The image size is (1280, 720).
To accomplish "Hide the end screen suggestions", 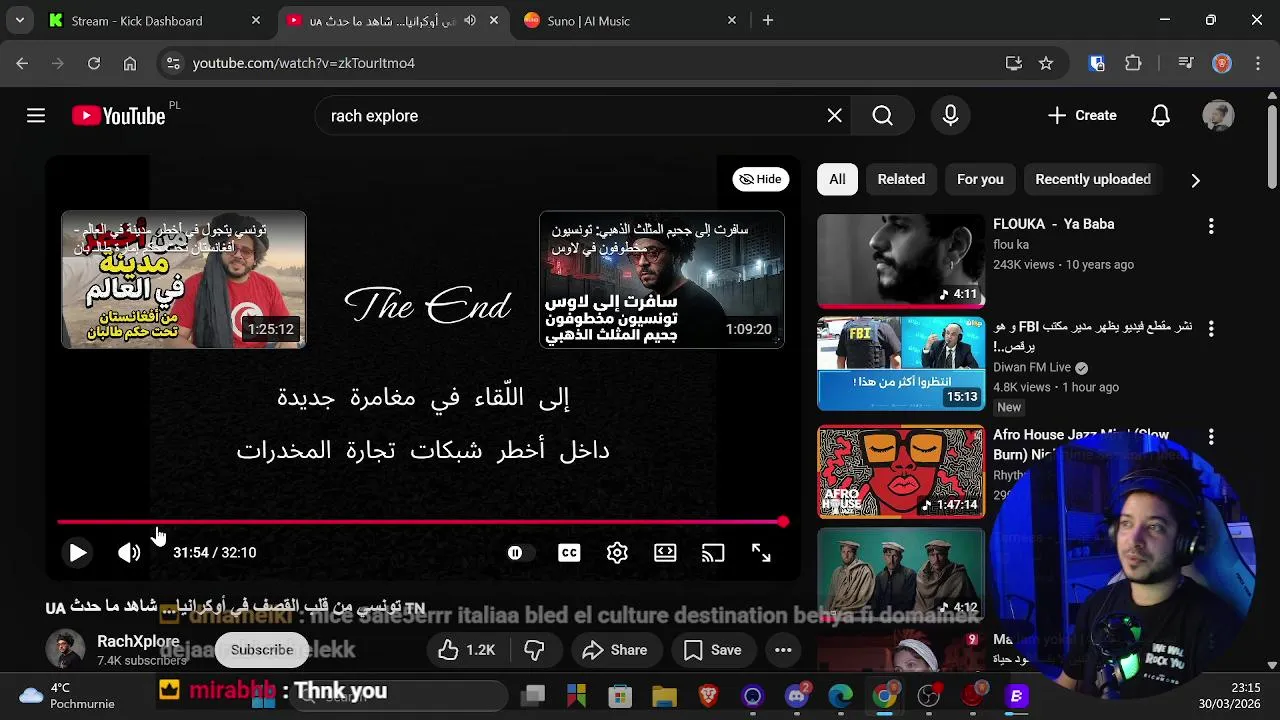I will point(760,179).
